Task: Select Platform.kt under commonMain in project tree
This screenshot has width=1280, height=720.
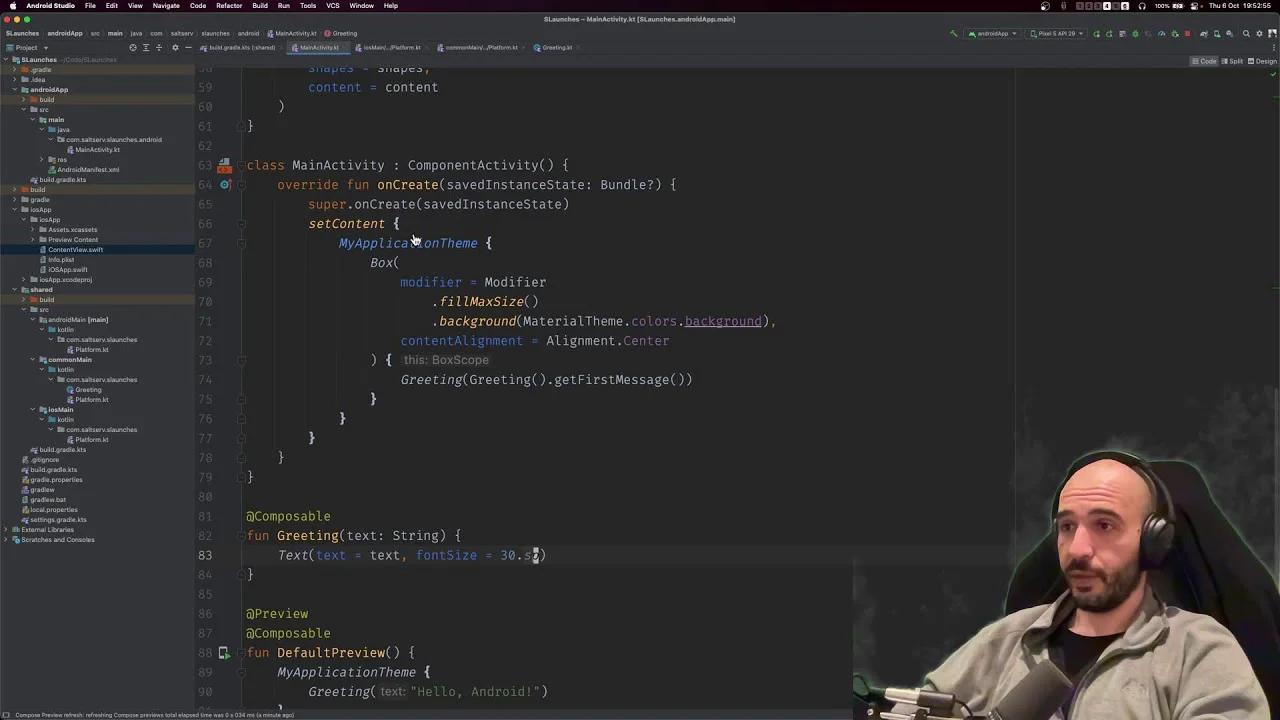Action: coord(91,399)
